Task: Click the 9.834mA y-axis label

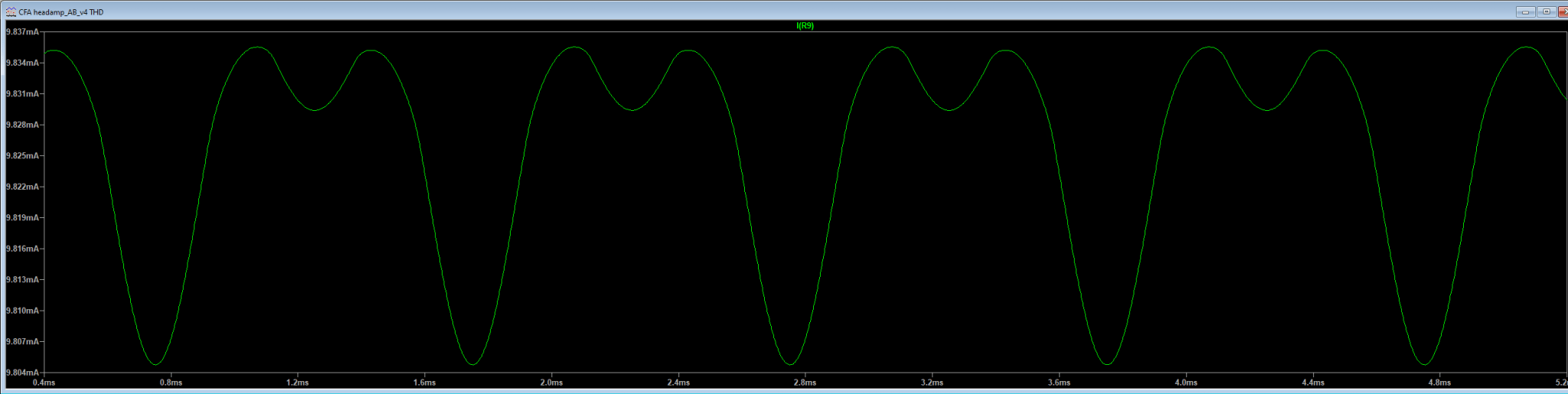Action: click(x=21, y=63)
